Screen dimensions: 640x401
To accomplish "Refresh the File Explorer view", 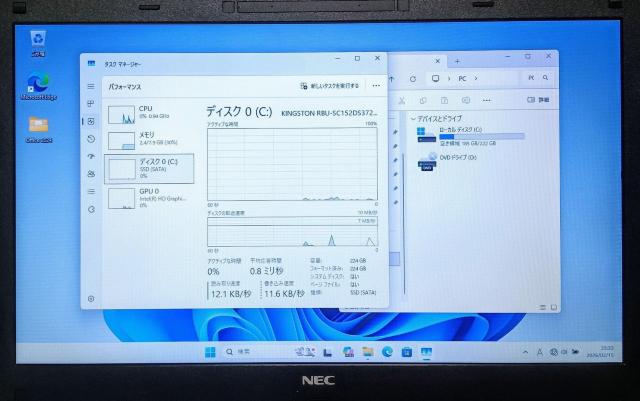I will pyautogui.click(x=413, y=79).
